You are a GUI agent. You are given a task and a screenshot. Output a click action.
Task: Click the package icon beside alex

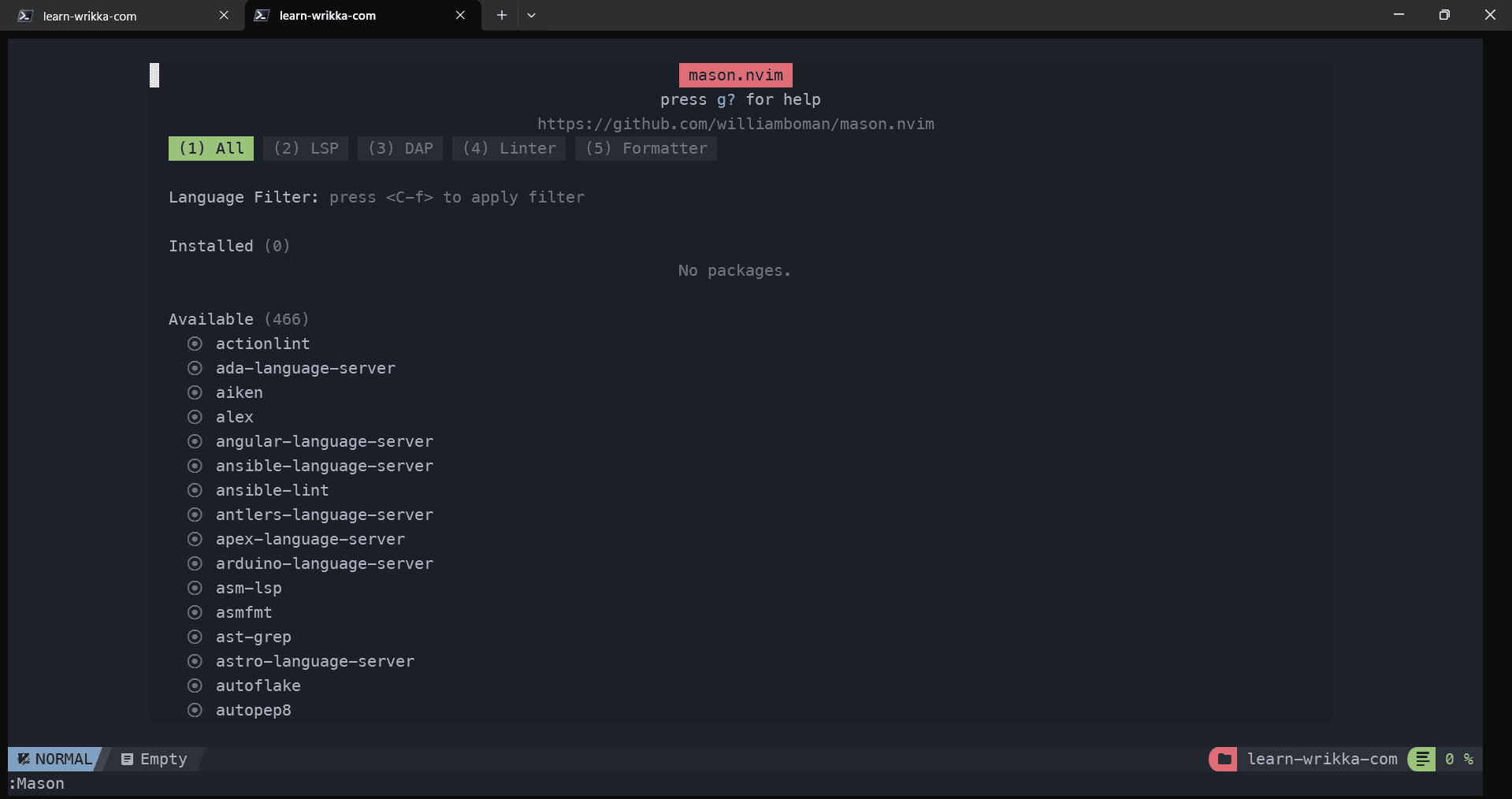195,417
